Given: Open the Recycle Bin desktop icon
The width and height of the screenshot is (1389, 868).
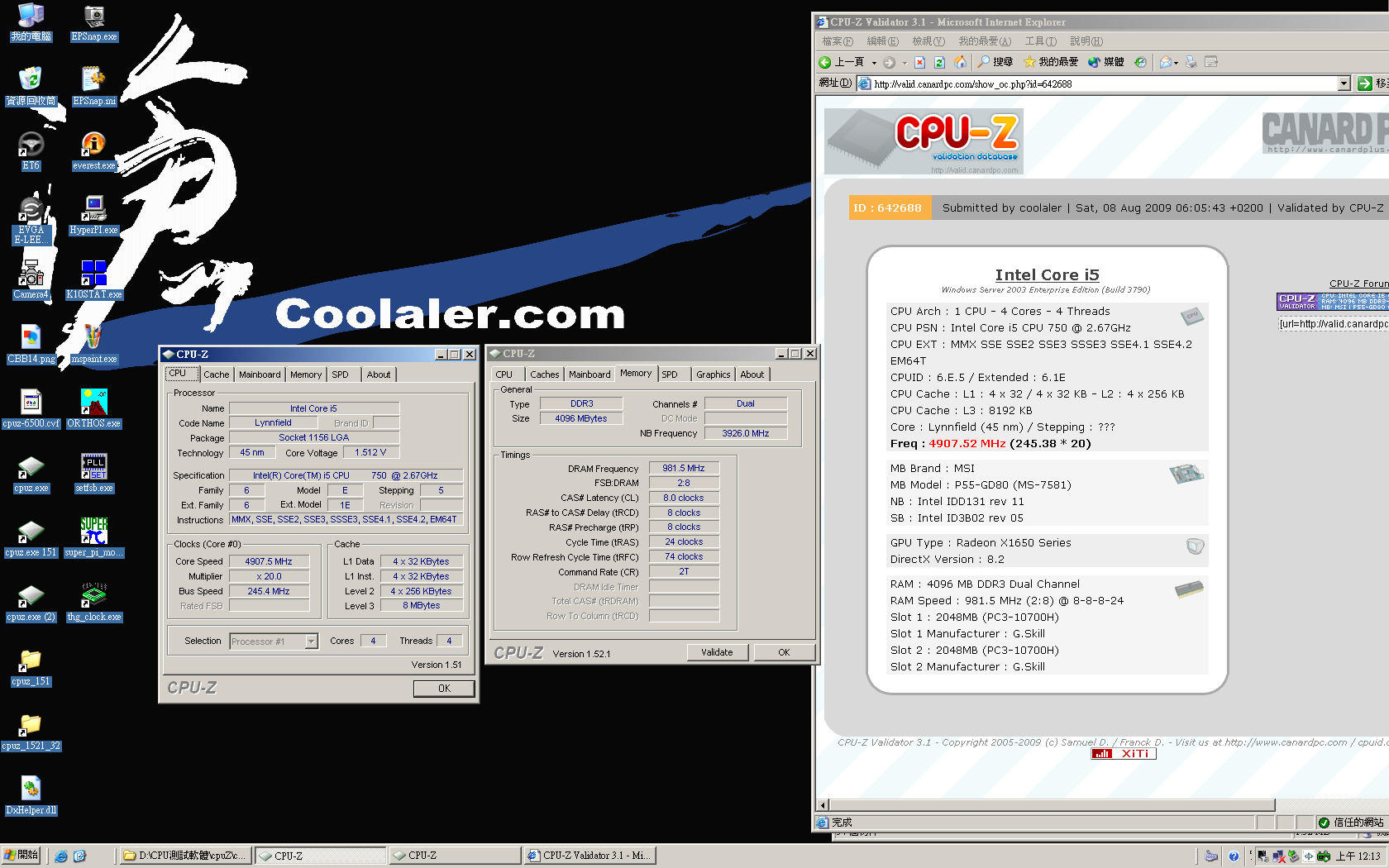Looking at the screenshot, I should point(31,88).
